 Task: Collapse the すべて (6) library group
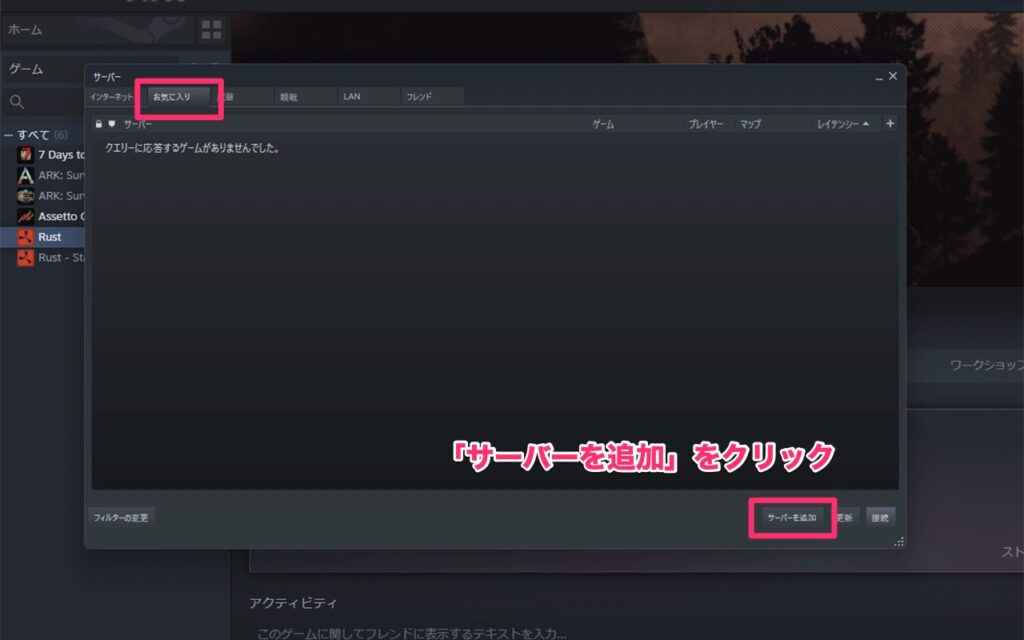pos(8,133)
